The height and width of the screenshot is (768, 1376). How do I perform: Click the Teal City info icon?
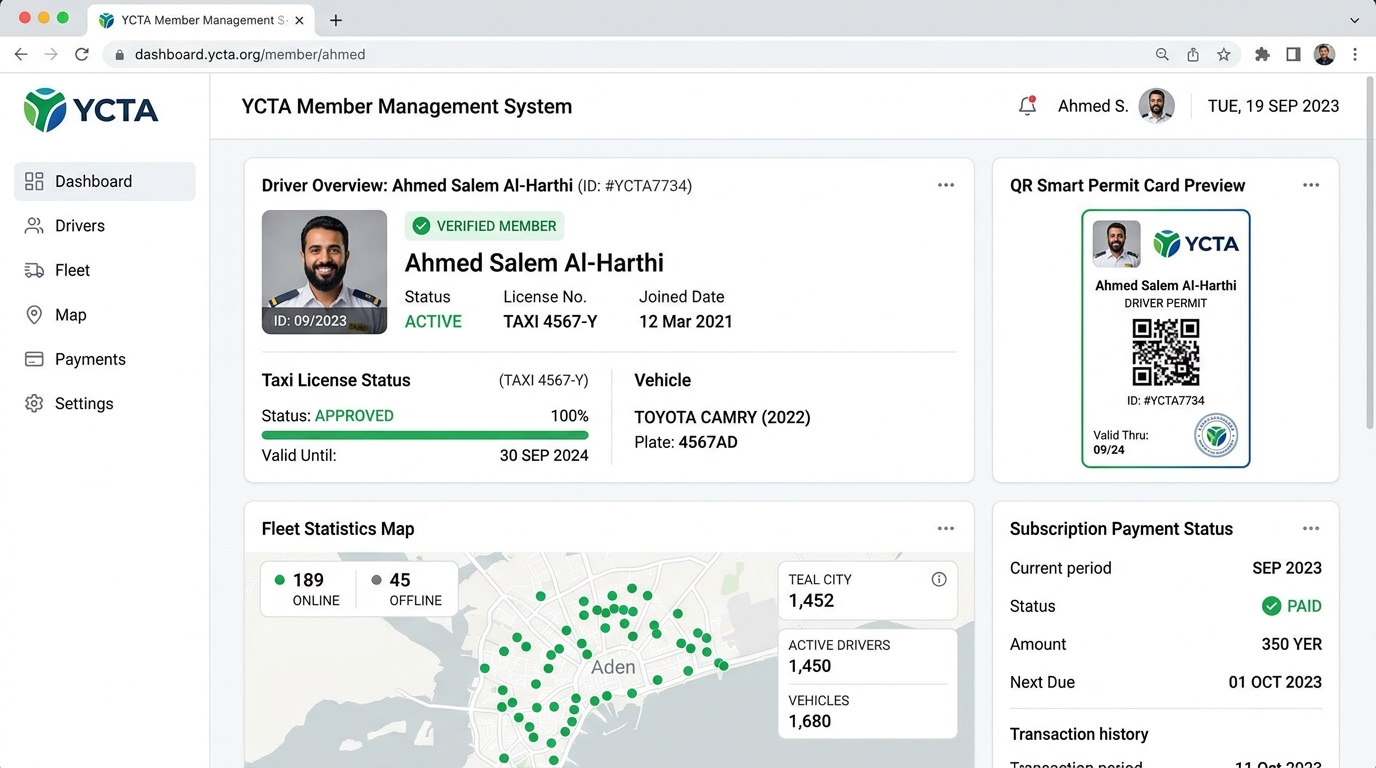(939, 579)
